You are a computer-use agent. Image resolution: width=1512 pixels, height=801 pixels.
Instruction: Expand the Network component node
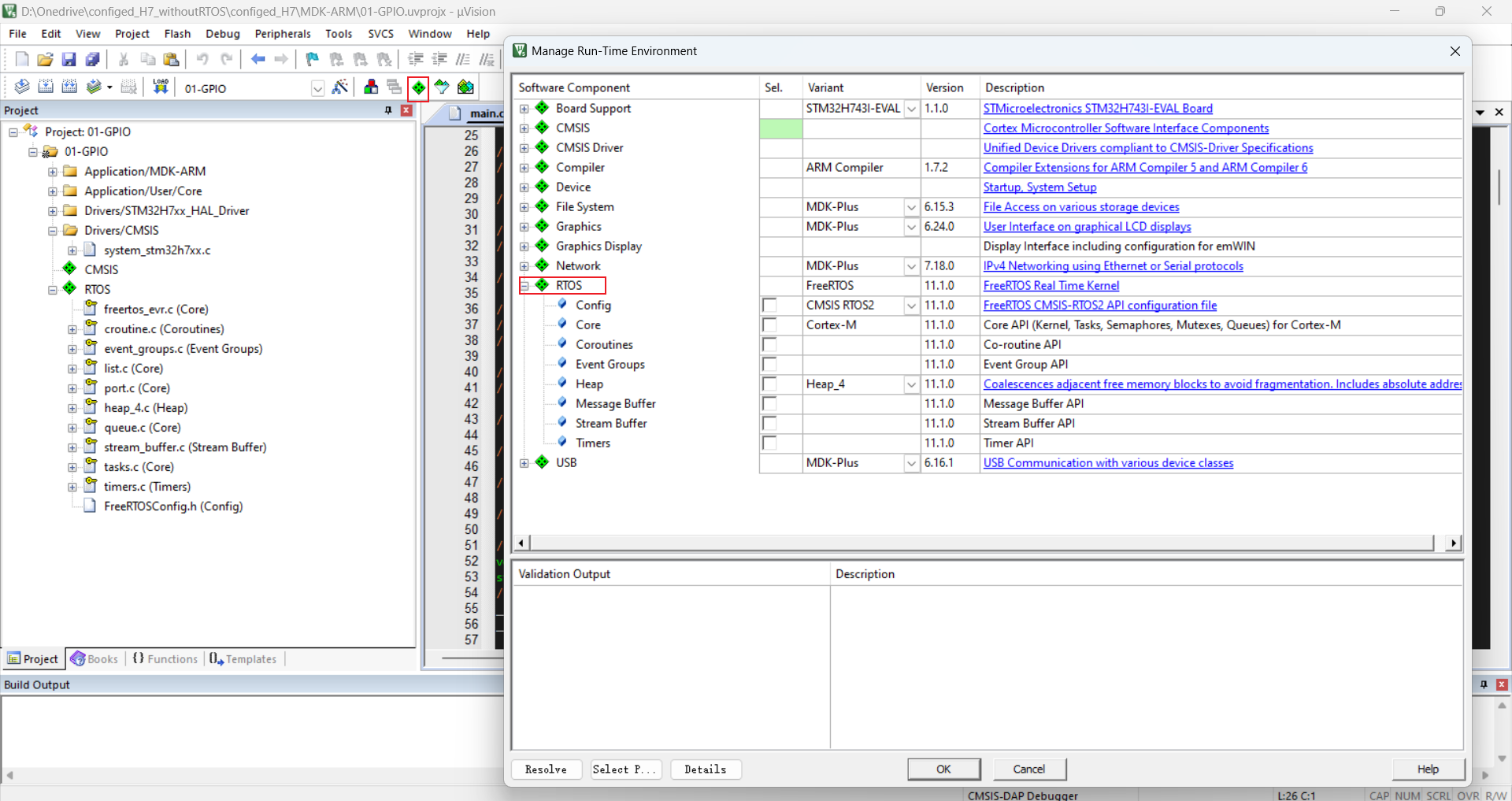[524, 266]
